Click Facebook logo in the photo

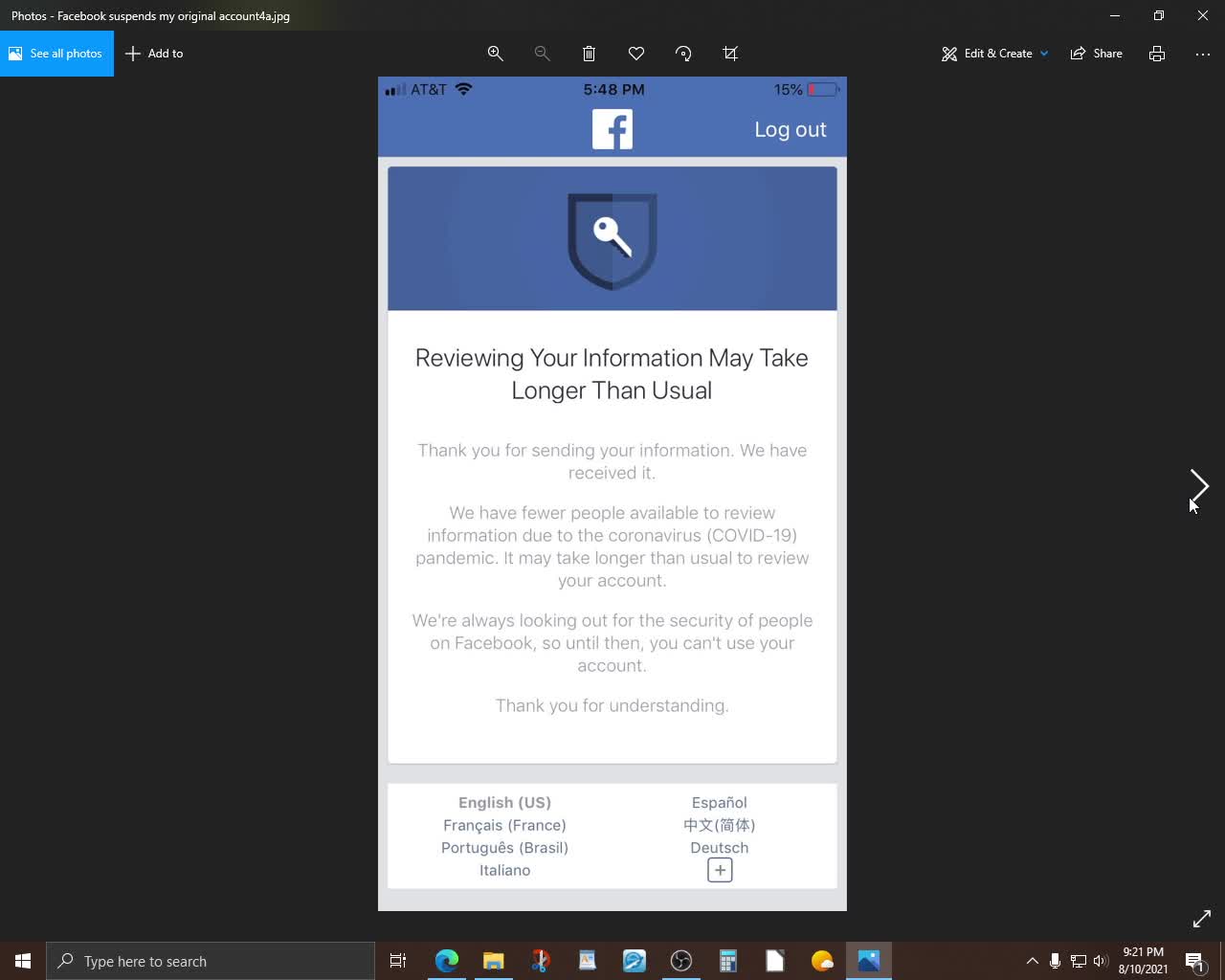tap(612, 129)
